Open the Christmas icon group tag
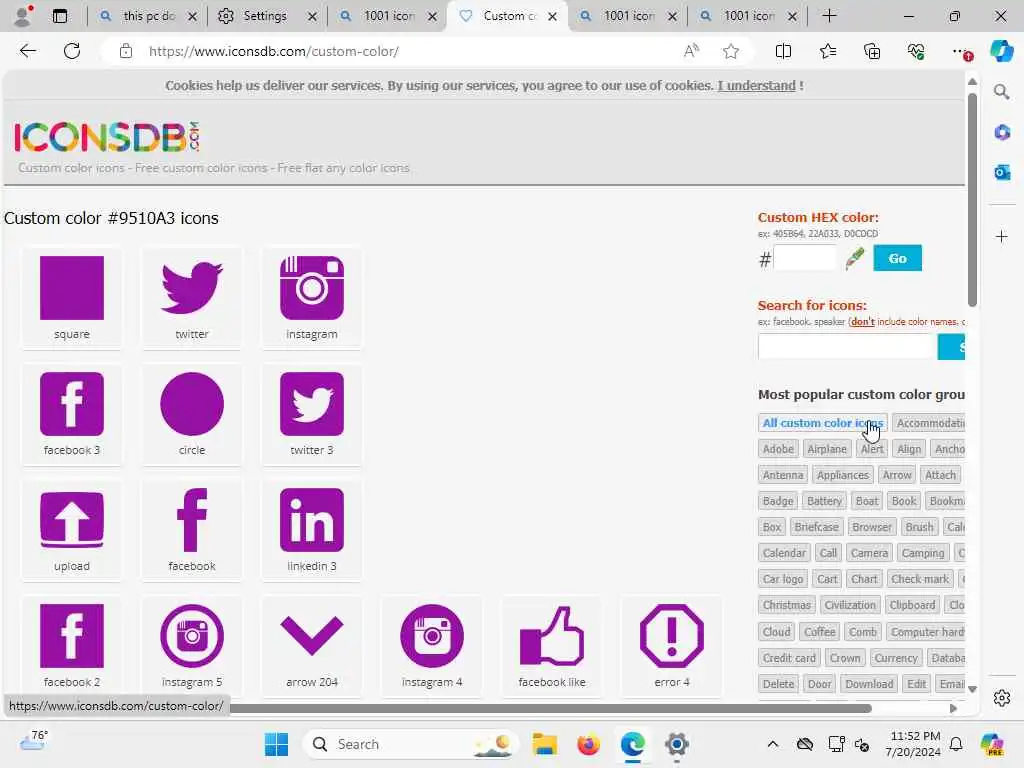This screenshot has width=1024, height=768. (786, 605)
